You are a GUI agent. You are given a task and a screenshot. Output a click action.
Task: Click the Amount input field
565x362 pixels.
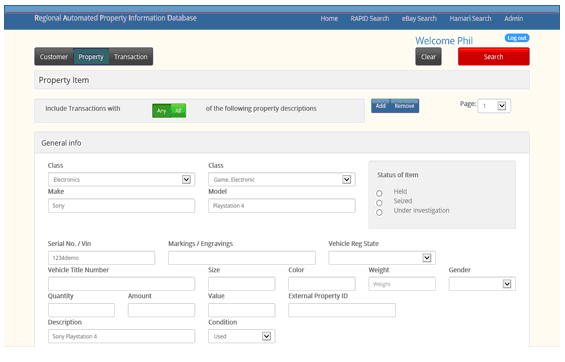(161, 310)
